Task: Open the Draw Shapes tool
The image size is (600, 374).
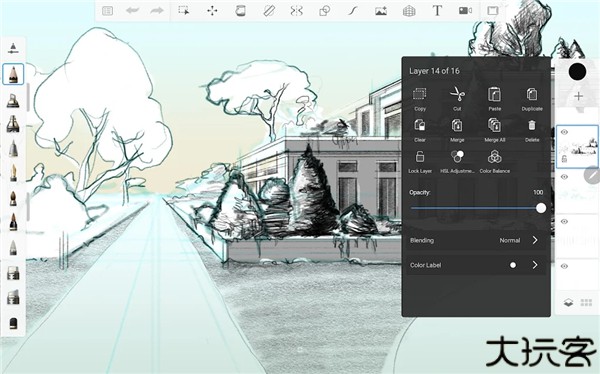Action: point(324,11)
